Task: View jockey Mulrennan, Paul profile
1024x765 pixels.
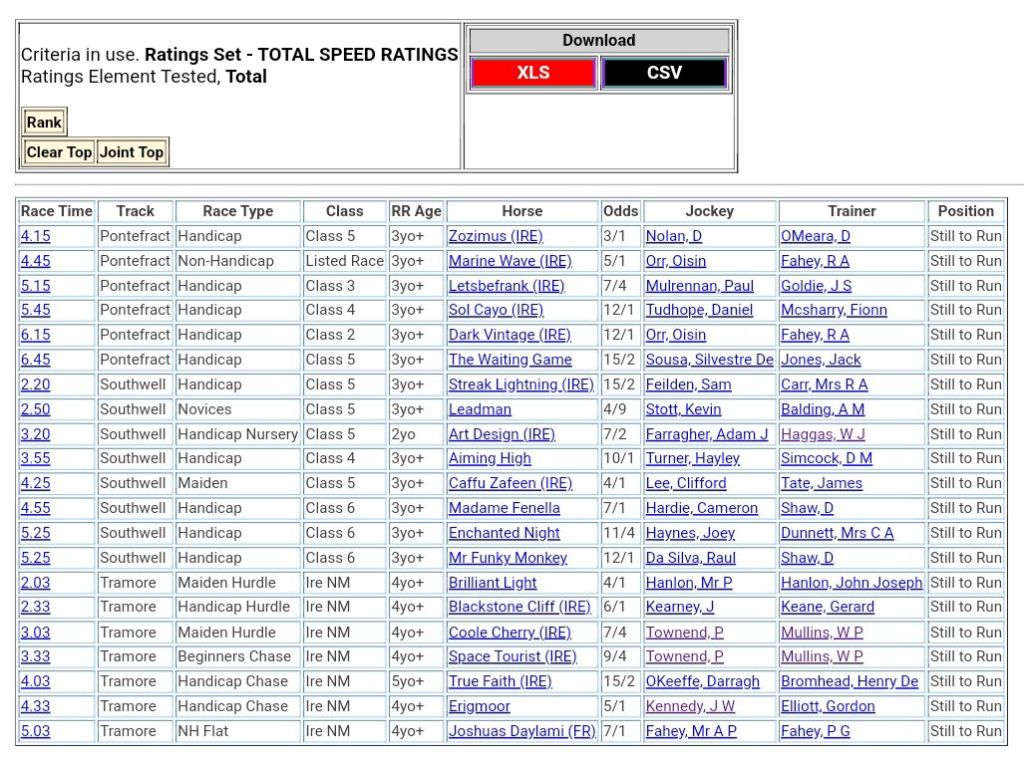Action: pyautogui.click(x=699, y=286)
